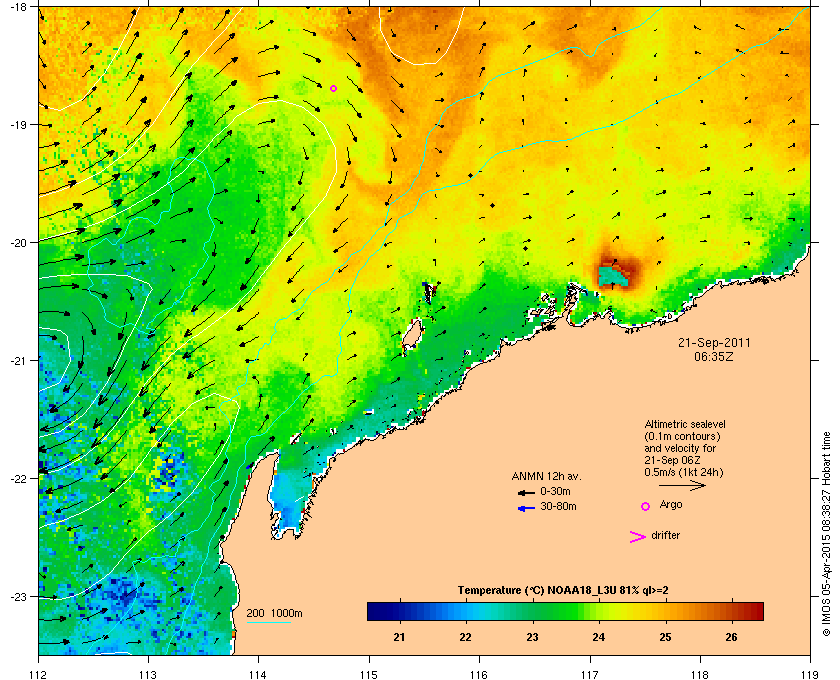Click the cyan 200 1000m isobath legend line

point(268,622)
